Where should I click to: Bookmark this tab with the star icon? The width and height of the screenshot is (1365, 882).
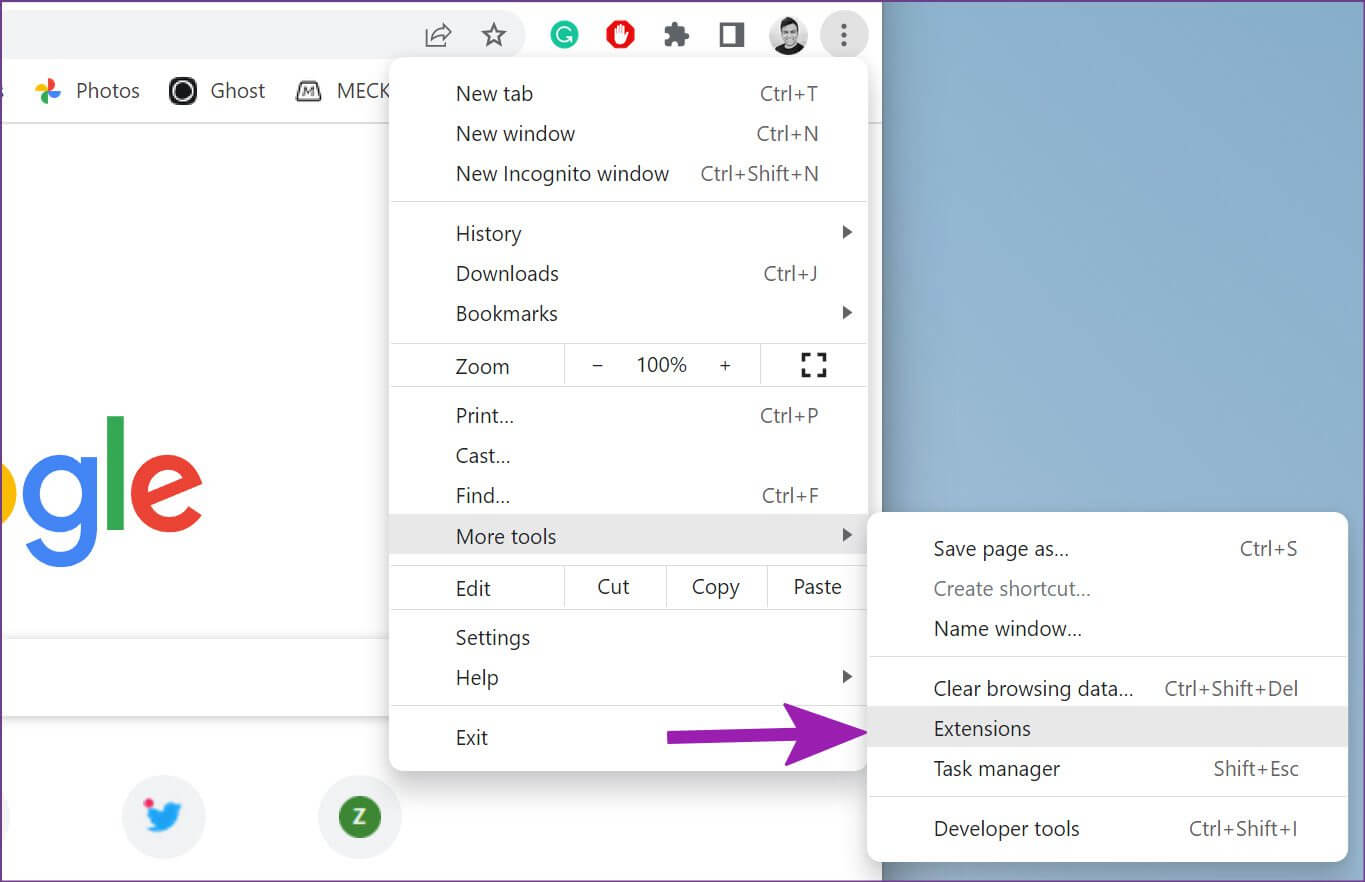[x=494, y=36]
